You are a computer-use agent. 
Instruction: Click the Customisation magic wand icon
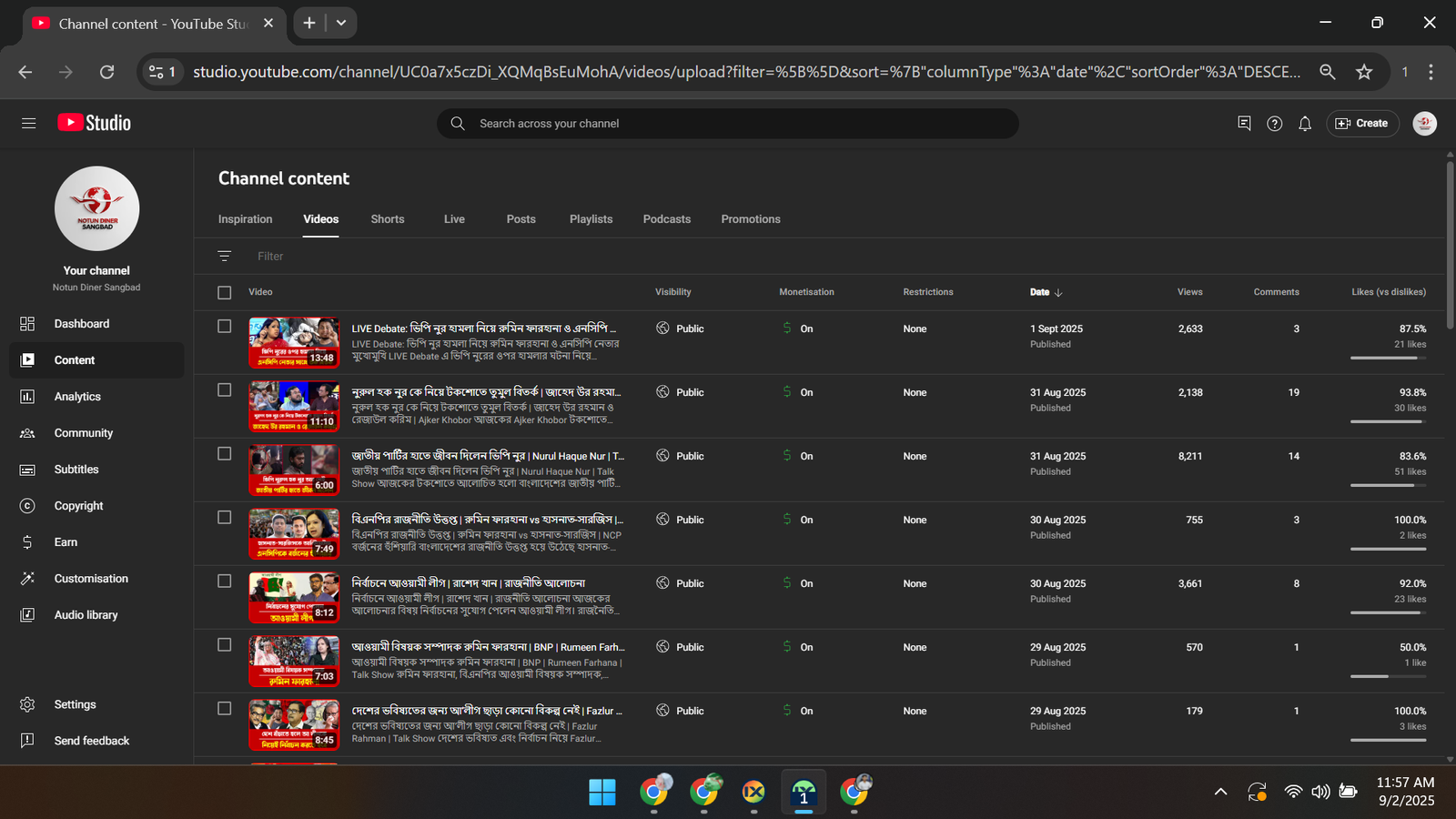27,579
